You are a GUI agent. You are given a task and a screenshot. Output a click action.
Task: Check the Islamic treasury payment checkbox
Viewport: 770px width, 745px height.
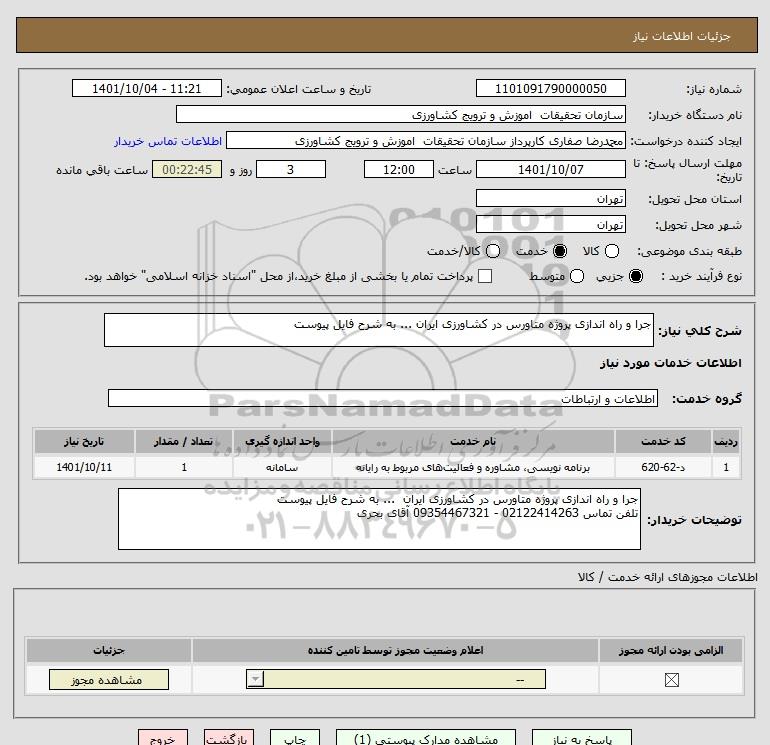pos(485,276)
